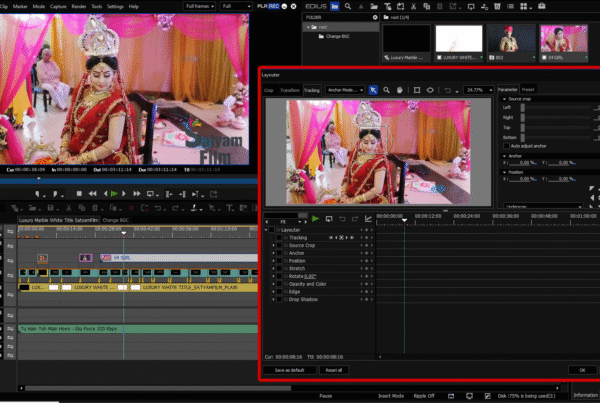Click the Top source crop slider handle
Image resolution: width=600 pixels, height=403 pixels.
pos(523,127)
